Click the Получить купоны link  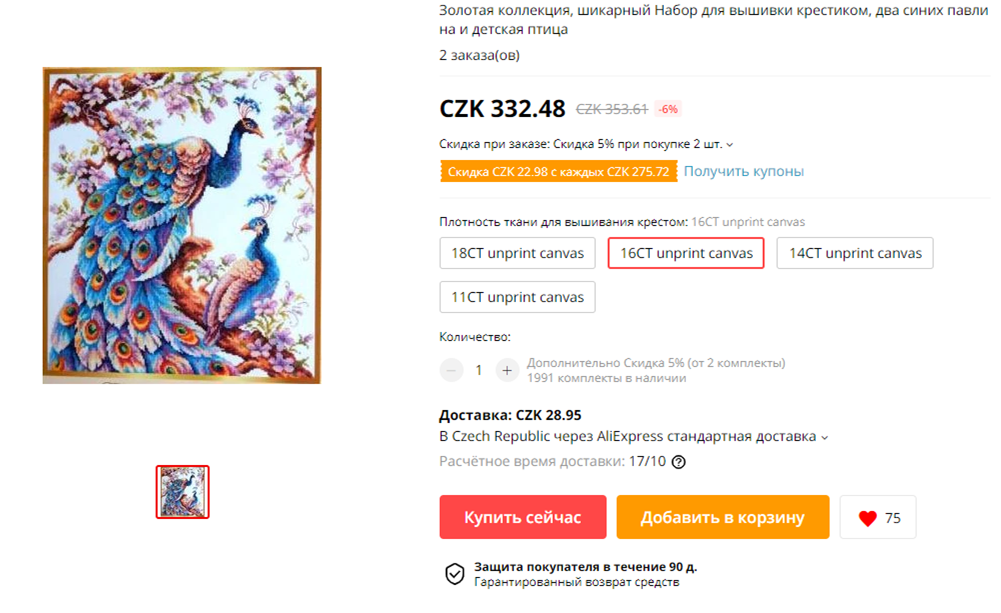(744, 171)
